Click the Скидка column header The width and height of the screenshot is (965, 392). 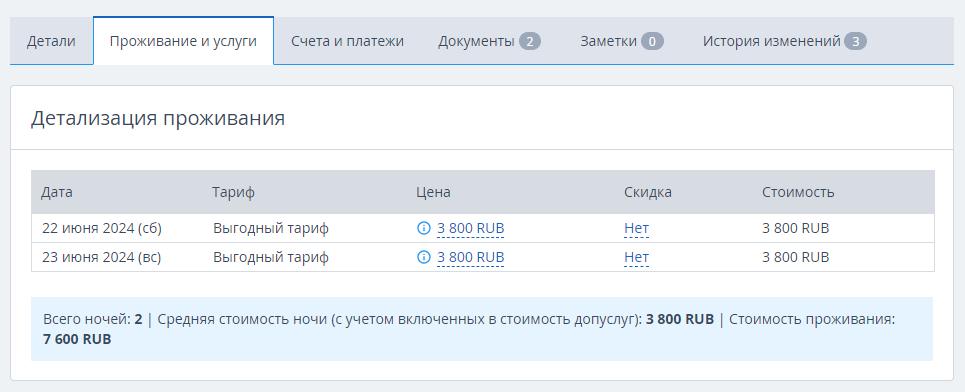pos(648,192)
